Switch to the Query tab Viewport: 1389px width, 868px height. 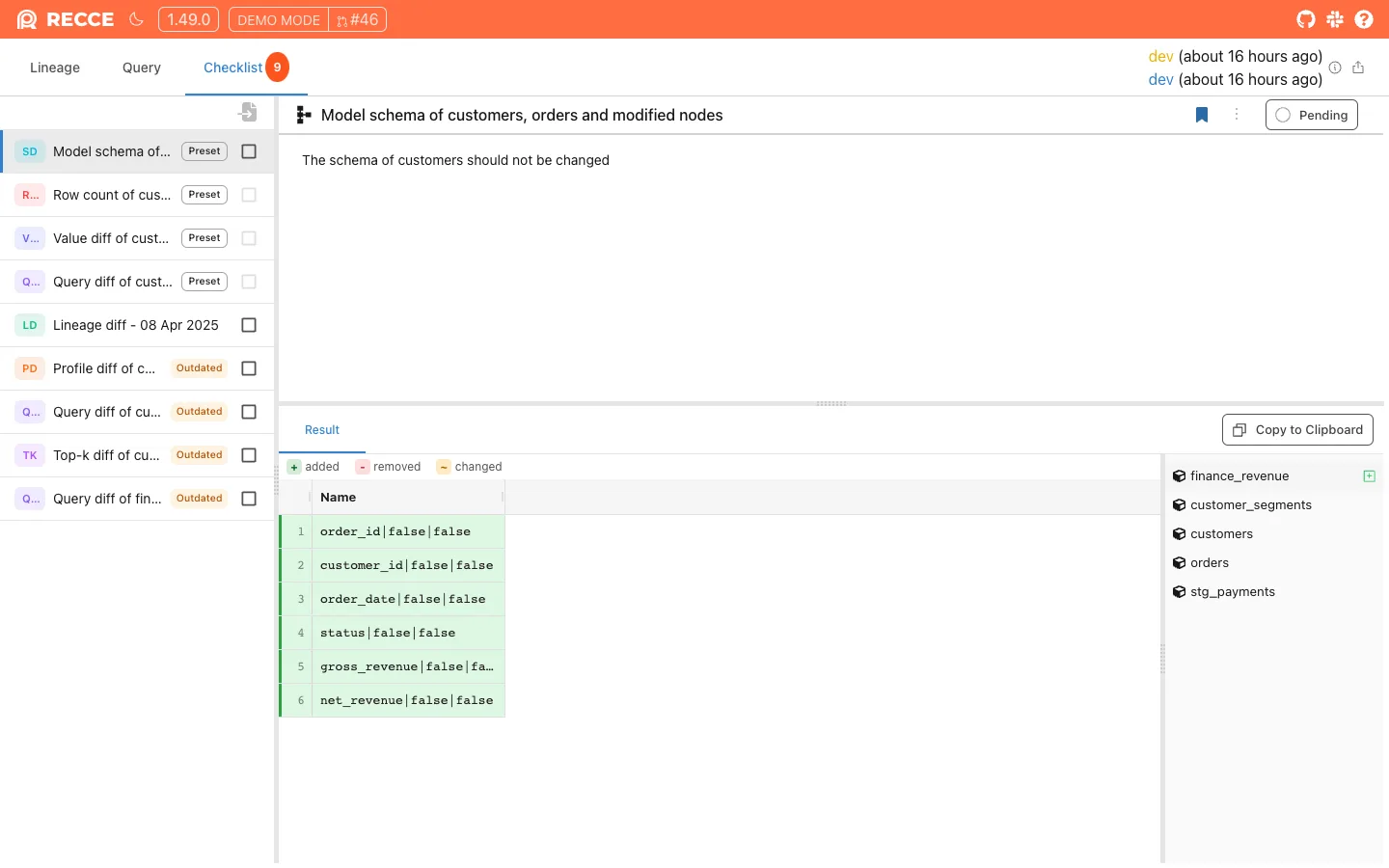click(142, 68)
